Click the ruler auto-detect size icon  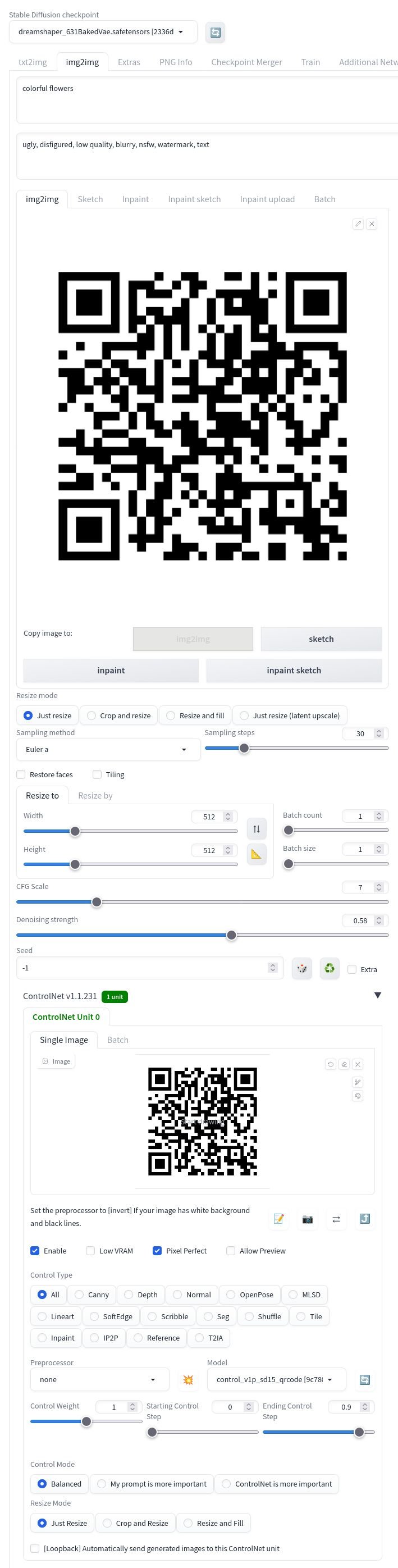(256, 854)
